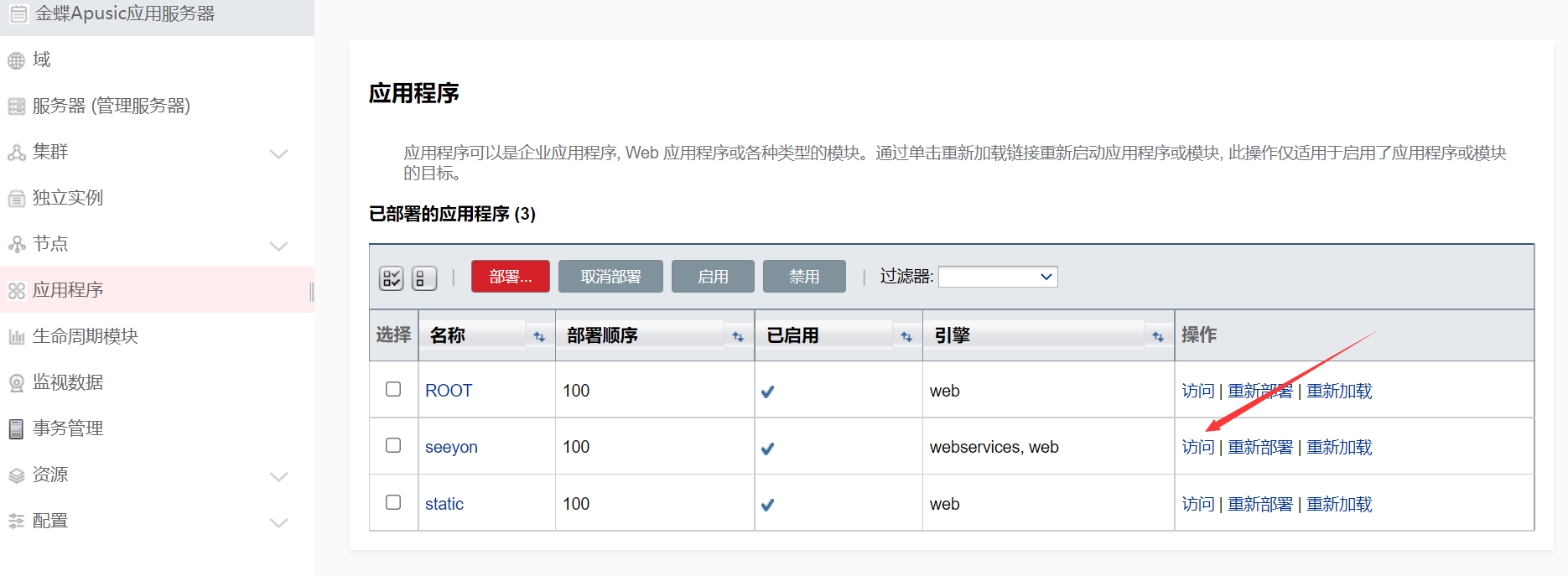The width and height of the screenshot is (1568, 576).
Task: Sort by 部署顺序 using its sort icon
Action: tap(738, 336)
